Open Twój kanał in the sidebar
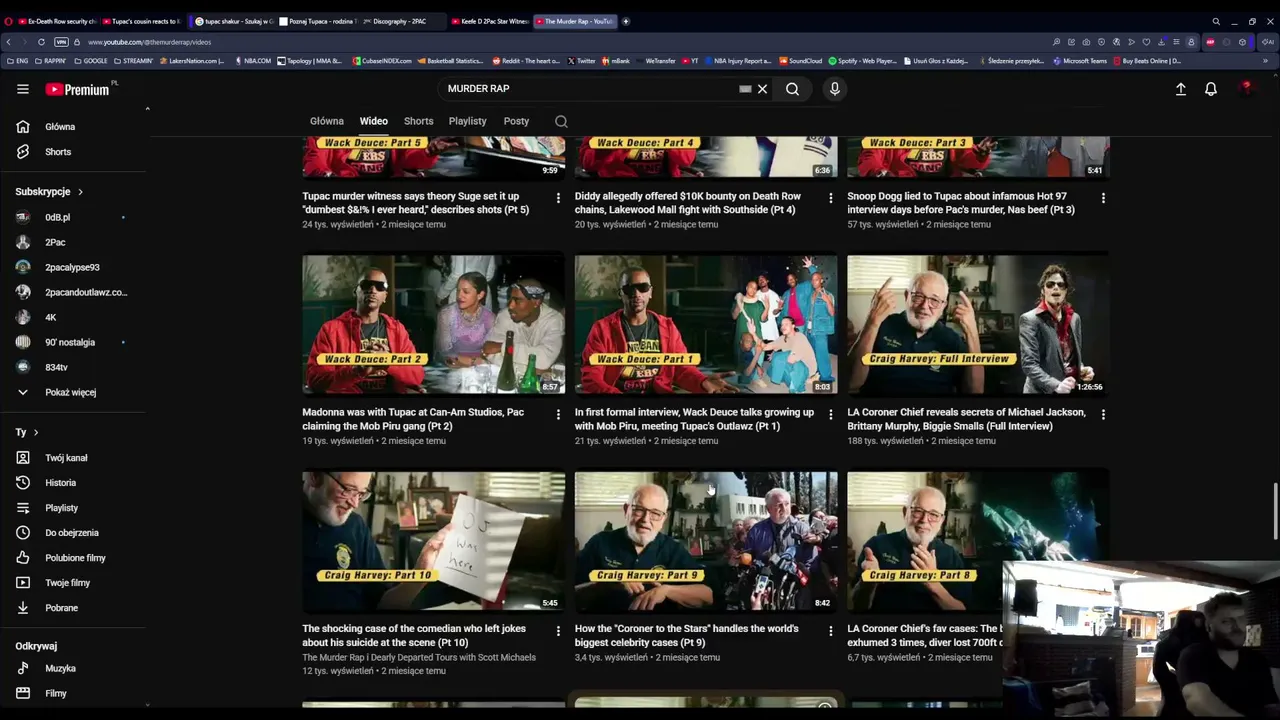The height and width of the screenshot is (720, 1280). 66,458
